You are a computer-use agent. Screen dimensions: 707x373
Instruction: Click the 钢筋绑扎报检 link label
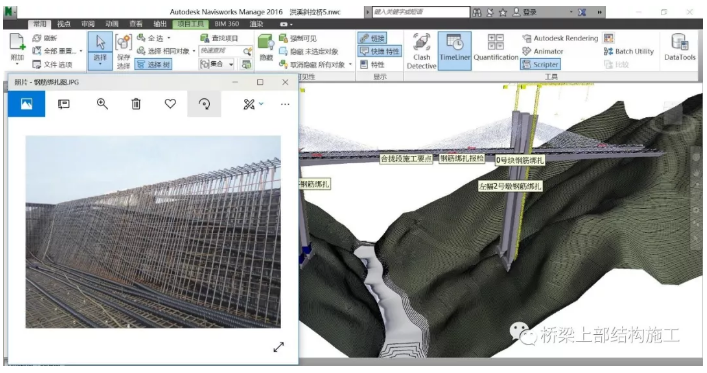coord(462,158)
